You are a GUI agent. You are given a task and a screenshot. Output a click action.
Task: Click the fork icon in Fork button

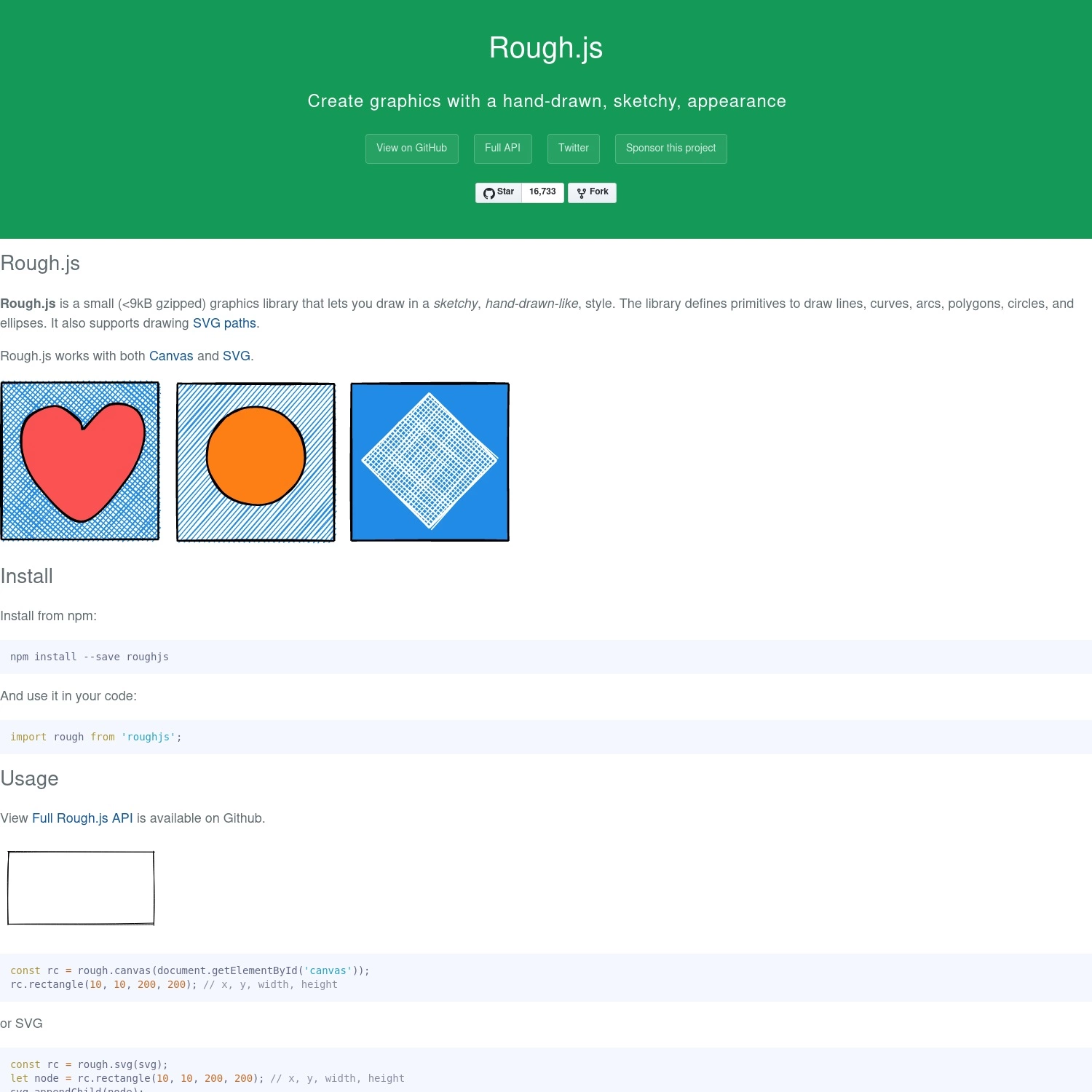pos(581,193)
